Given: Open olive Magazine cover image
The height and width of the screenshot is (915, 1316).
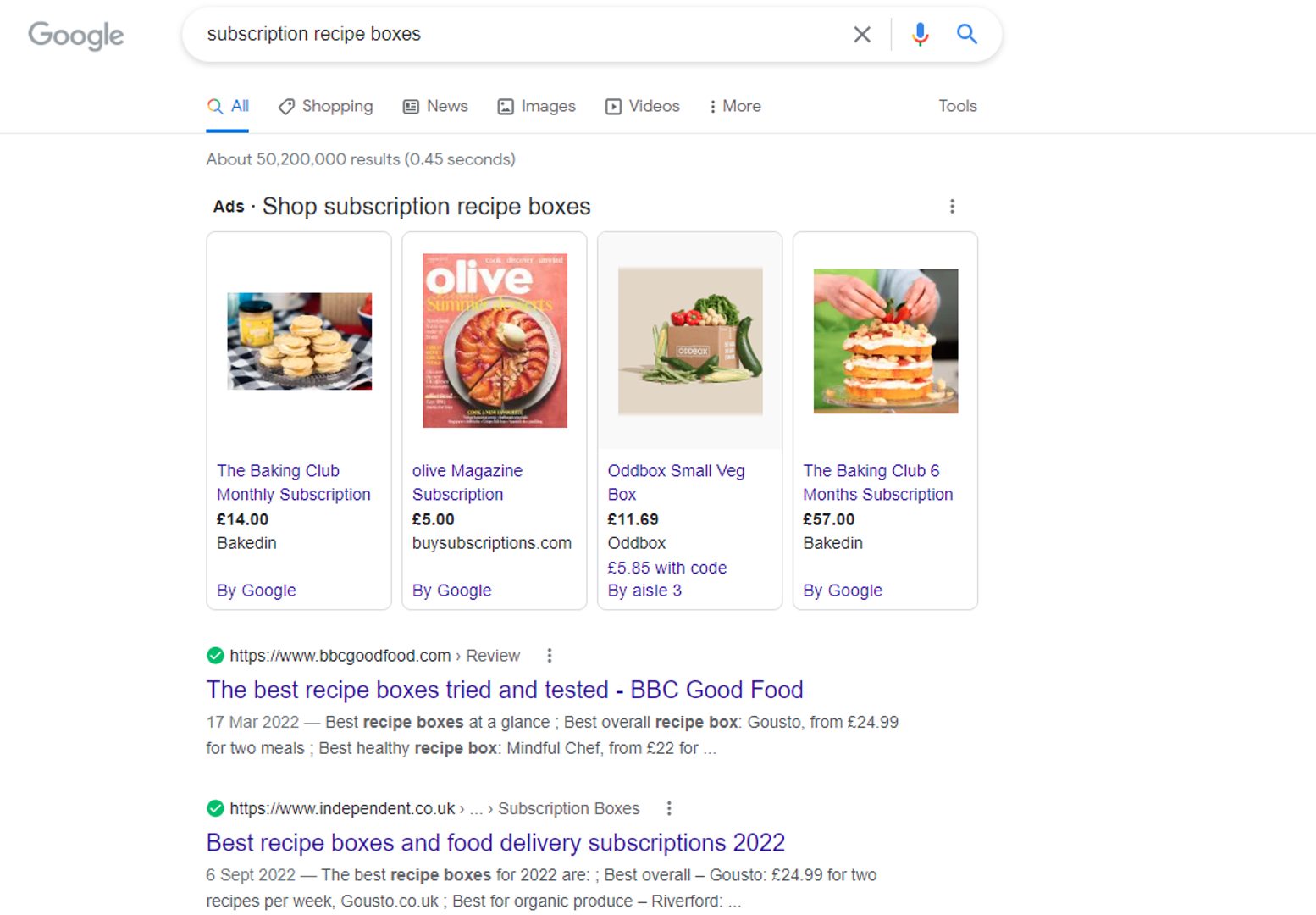Looking at the screenshot, I should [495, 341].
